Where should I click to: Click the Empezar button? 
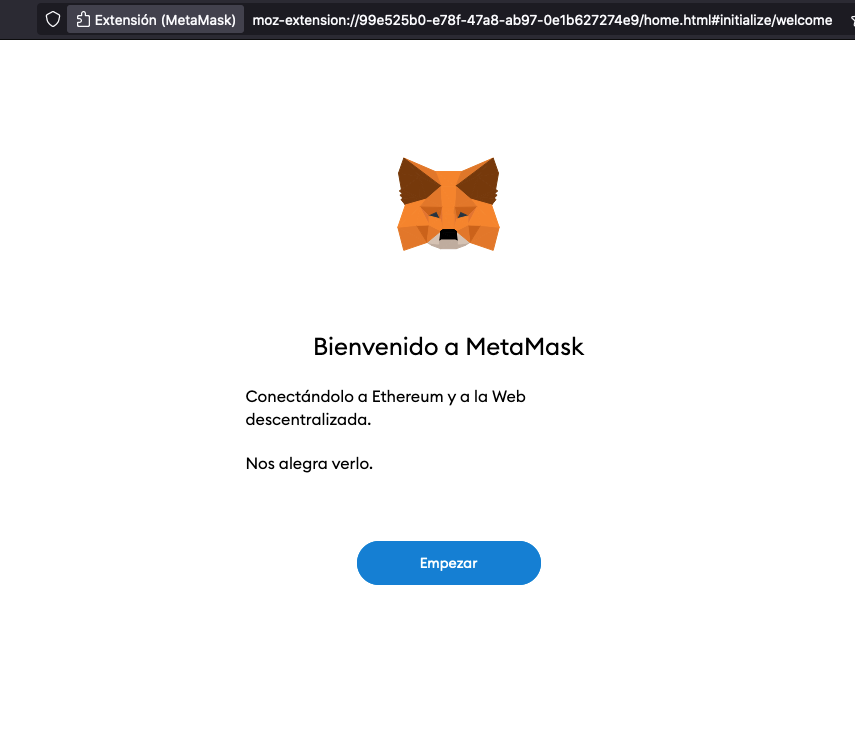(448, 563)
